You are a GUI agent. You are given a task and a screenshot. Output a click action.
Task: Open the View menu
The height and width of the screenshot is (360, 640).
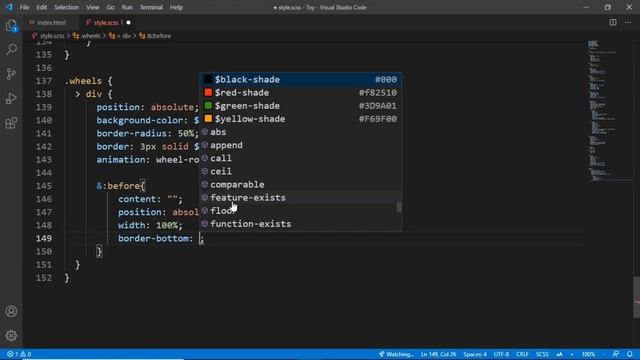point(93,7)
